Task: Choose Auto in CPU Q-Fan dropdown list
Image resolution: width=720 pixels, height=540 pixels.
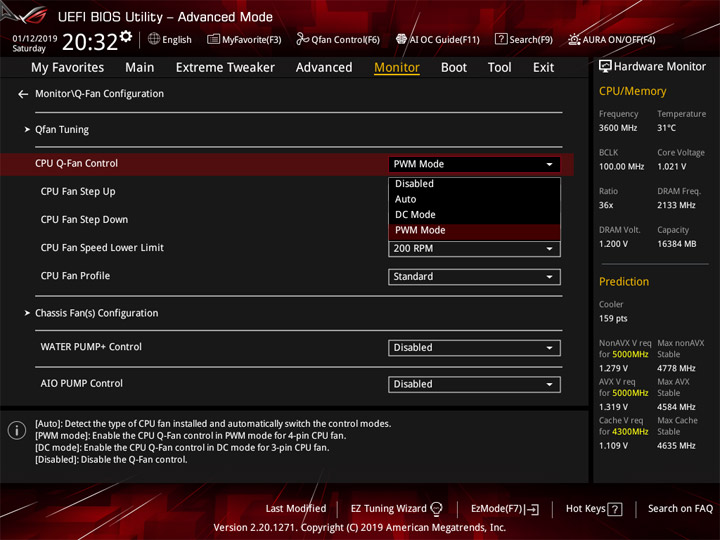Action: click(x=474, y=199)
